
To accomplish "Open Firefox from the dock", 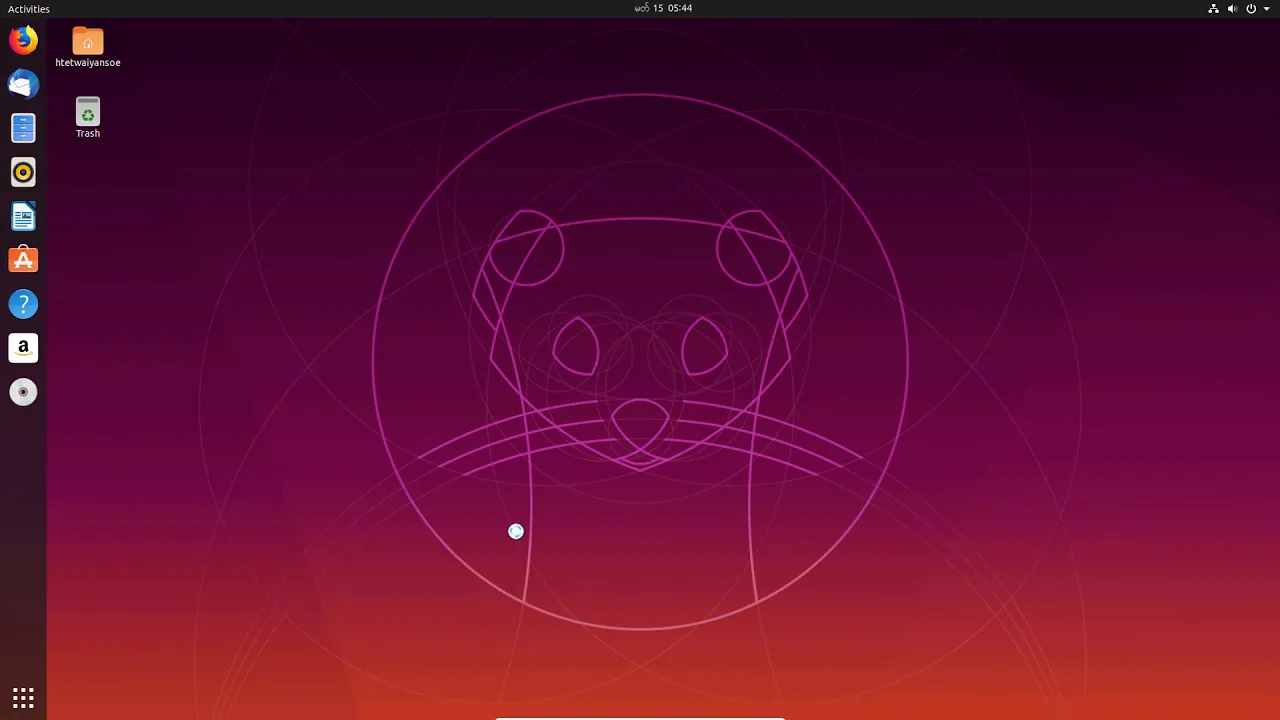I will click(23, 40).
